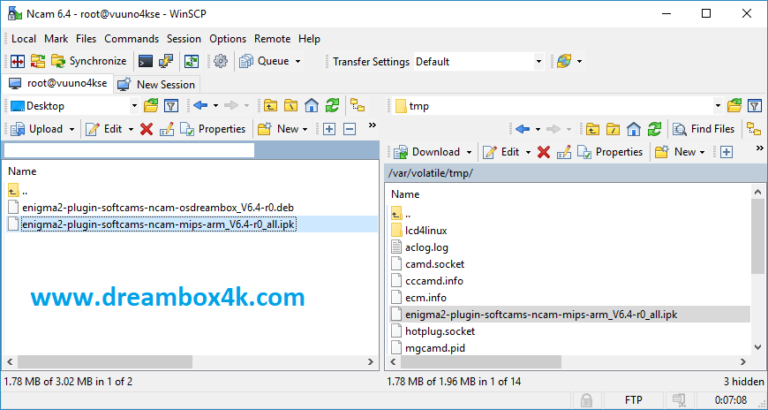Click the local directory tree icon
Image resolution: width=768 pixels, height=410 pixels.
(358, 105)
